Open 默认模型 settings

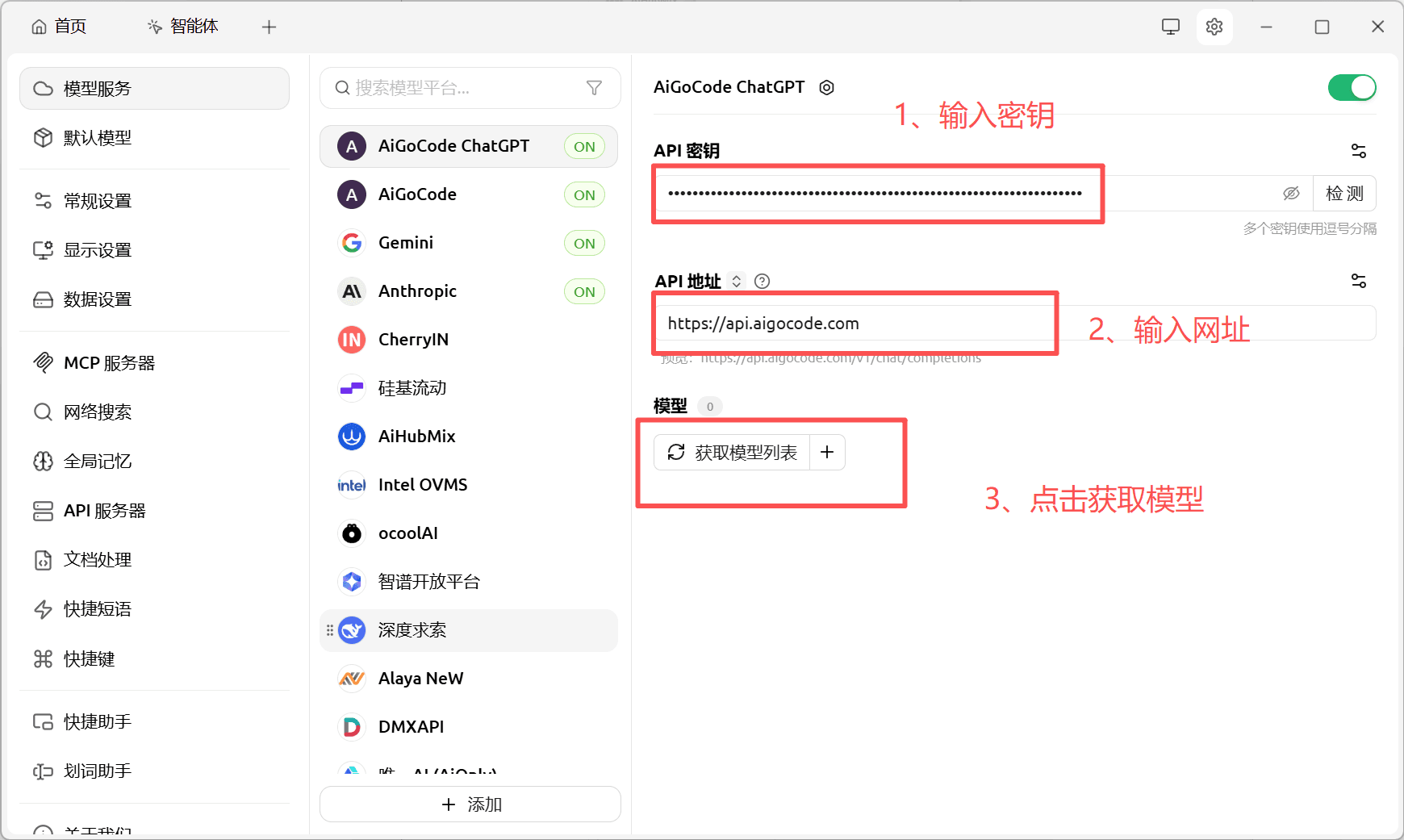click(x=154, y=138)
